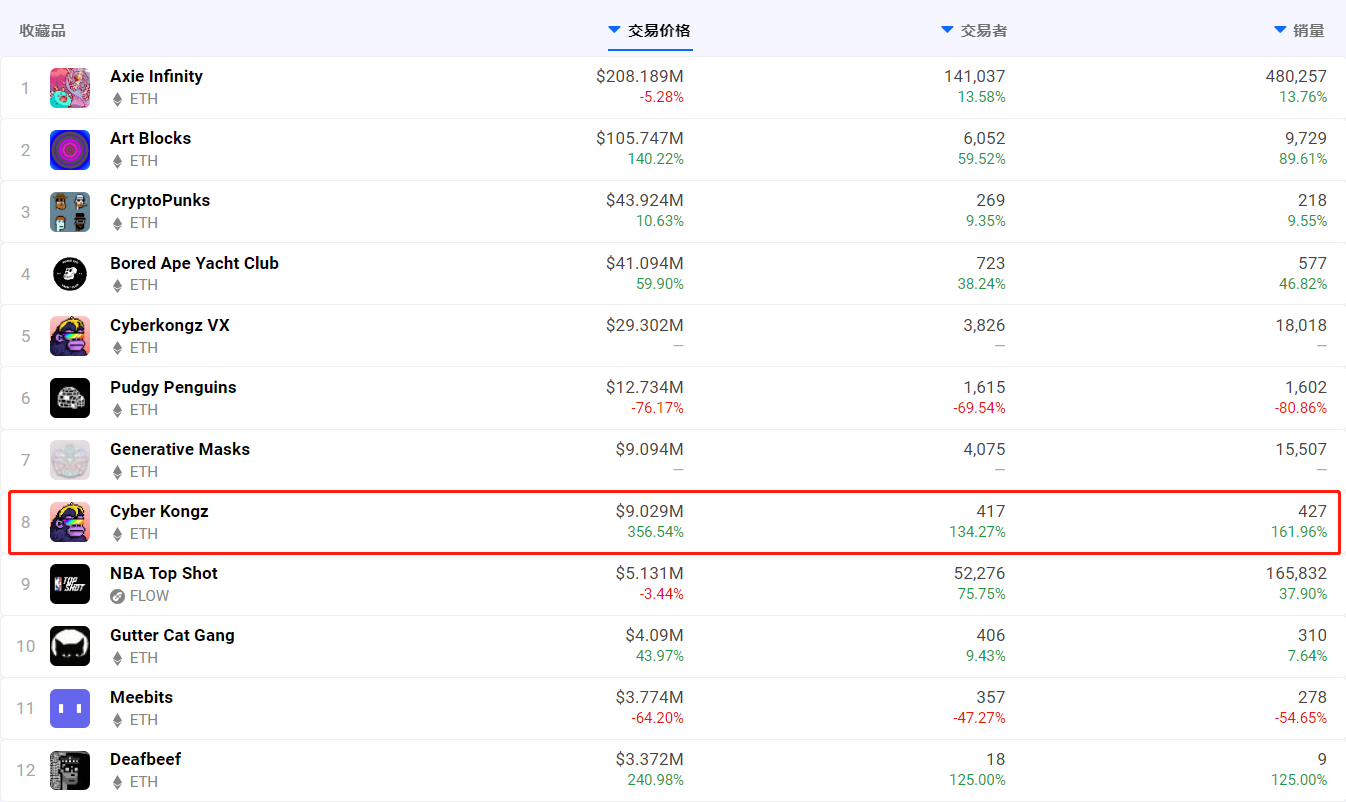Open the Cyber Kongz avatar icon
The image size is (1346, 802).
70,522
